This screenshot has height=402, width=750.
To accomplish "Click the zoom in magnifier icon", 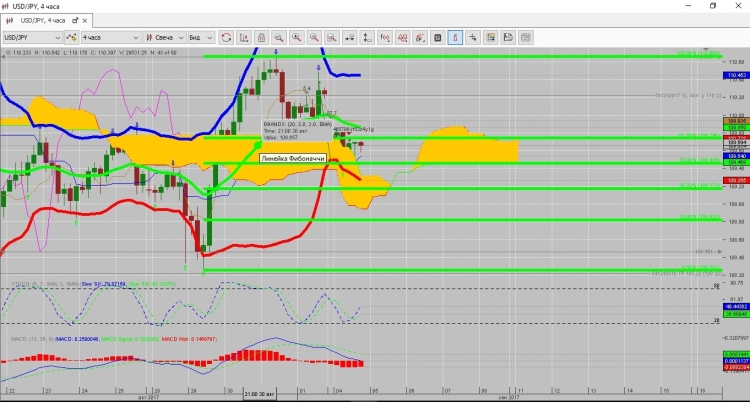I will tap(297, 37).
